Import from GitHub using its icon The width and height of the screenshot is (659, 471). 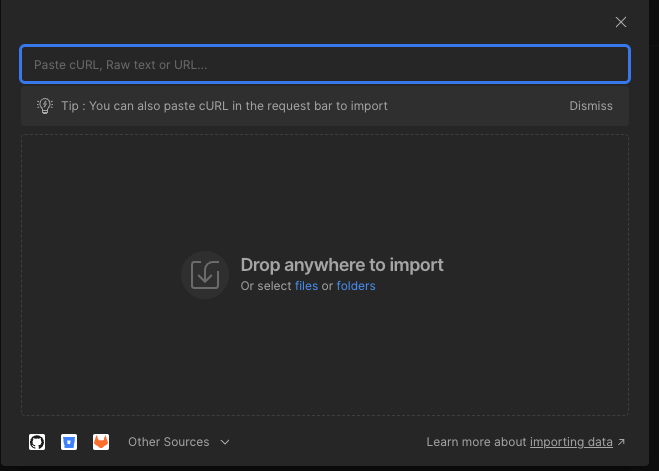tap(37, 442)
